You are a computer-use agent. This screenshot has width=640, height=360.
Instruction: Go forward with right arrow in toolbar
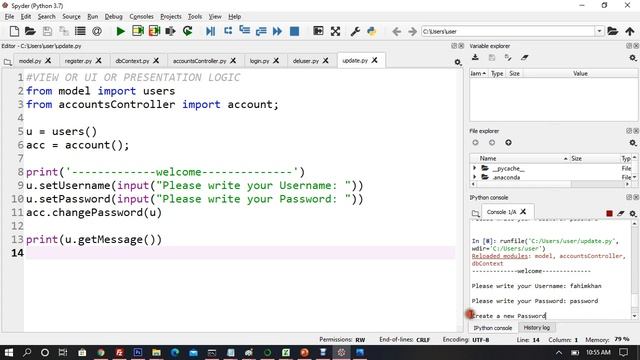pos(412,31)
